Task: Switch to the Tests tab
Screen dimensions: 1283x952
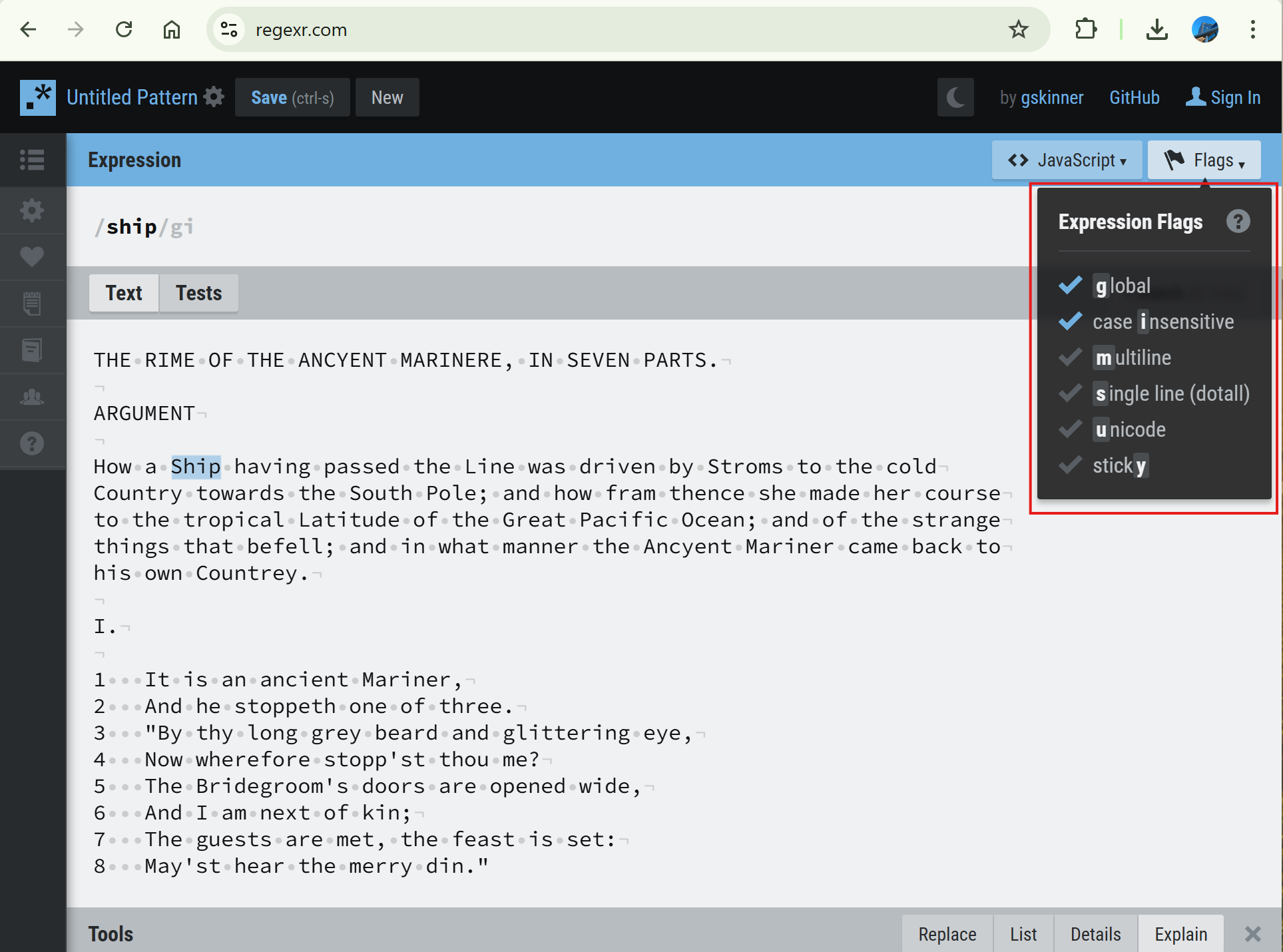Action: pyautogui.click(x=198, y=293)
